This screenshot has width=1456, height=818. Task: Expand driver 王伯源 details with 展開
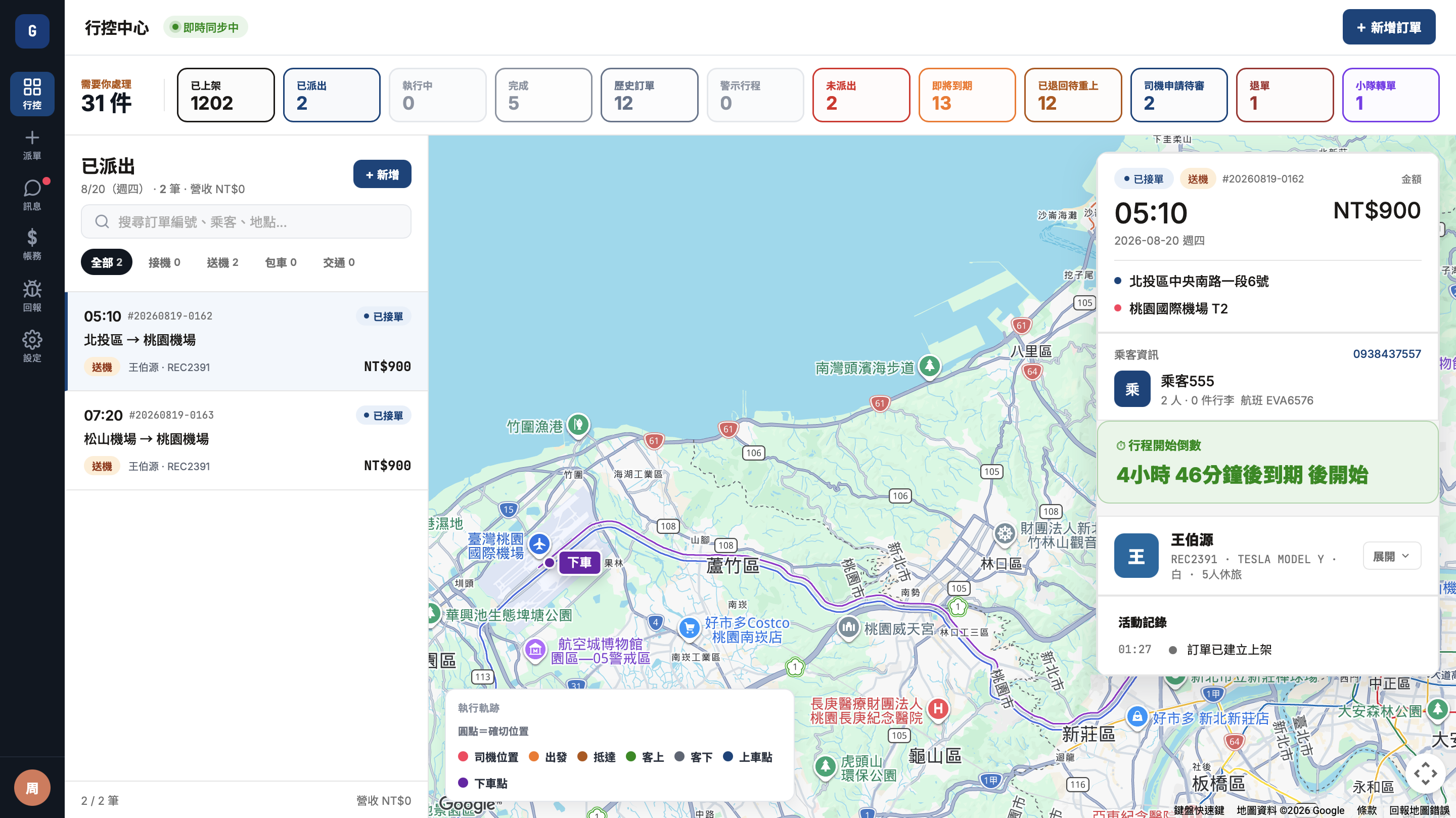coord(1392,556)
